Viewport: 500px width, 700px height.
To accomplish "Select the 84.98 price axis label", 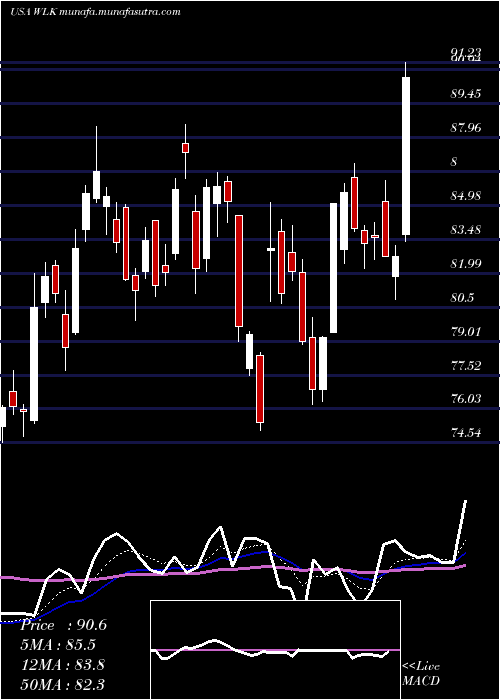I will click(x=466, y=196).
